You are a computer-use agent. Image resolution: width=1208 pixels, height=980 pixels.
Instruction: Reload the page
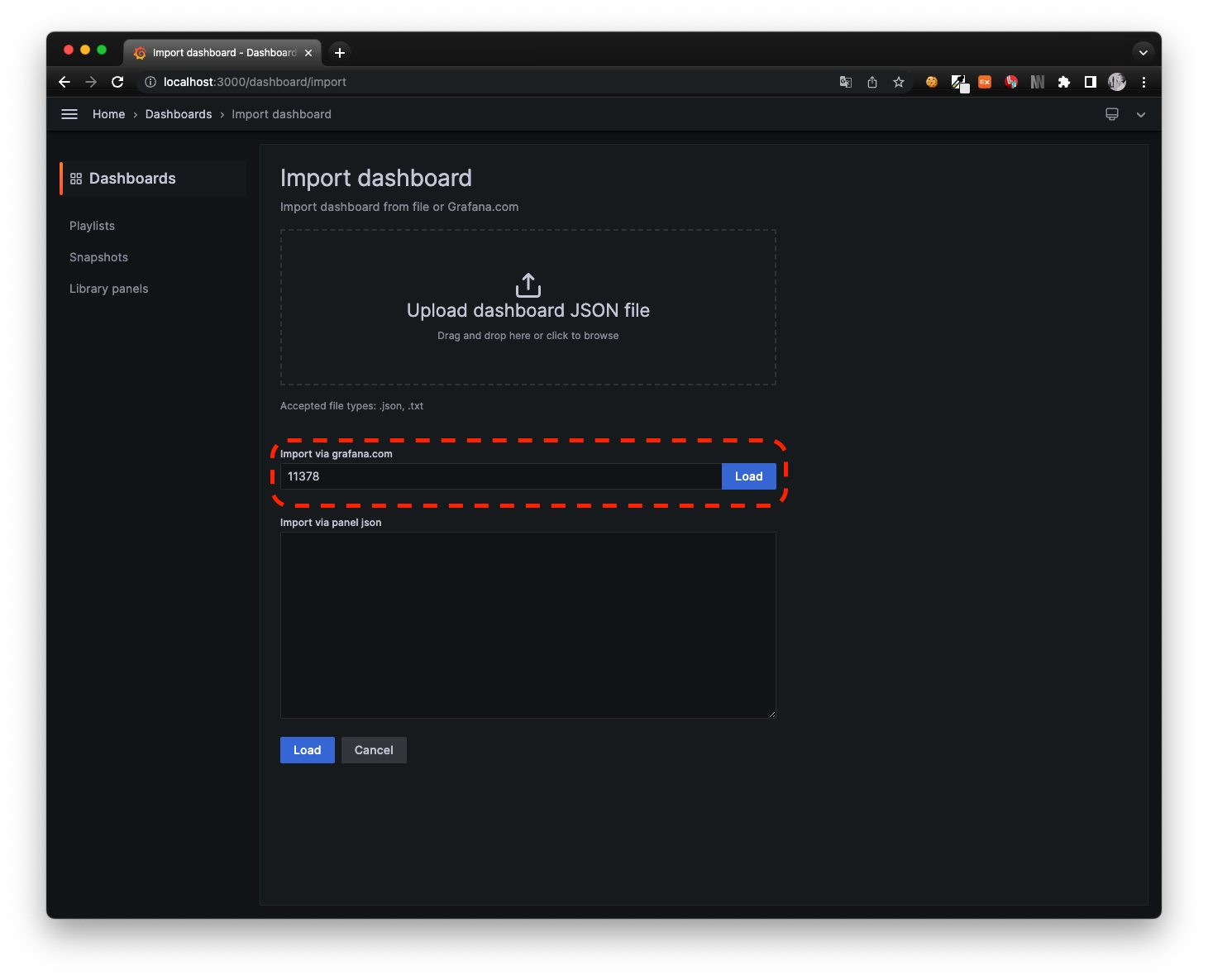117,82
